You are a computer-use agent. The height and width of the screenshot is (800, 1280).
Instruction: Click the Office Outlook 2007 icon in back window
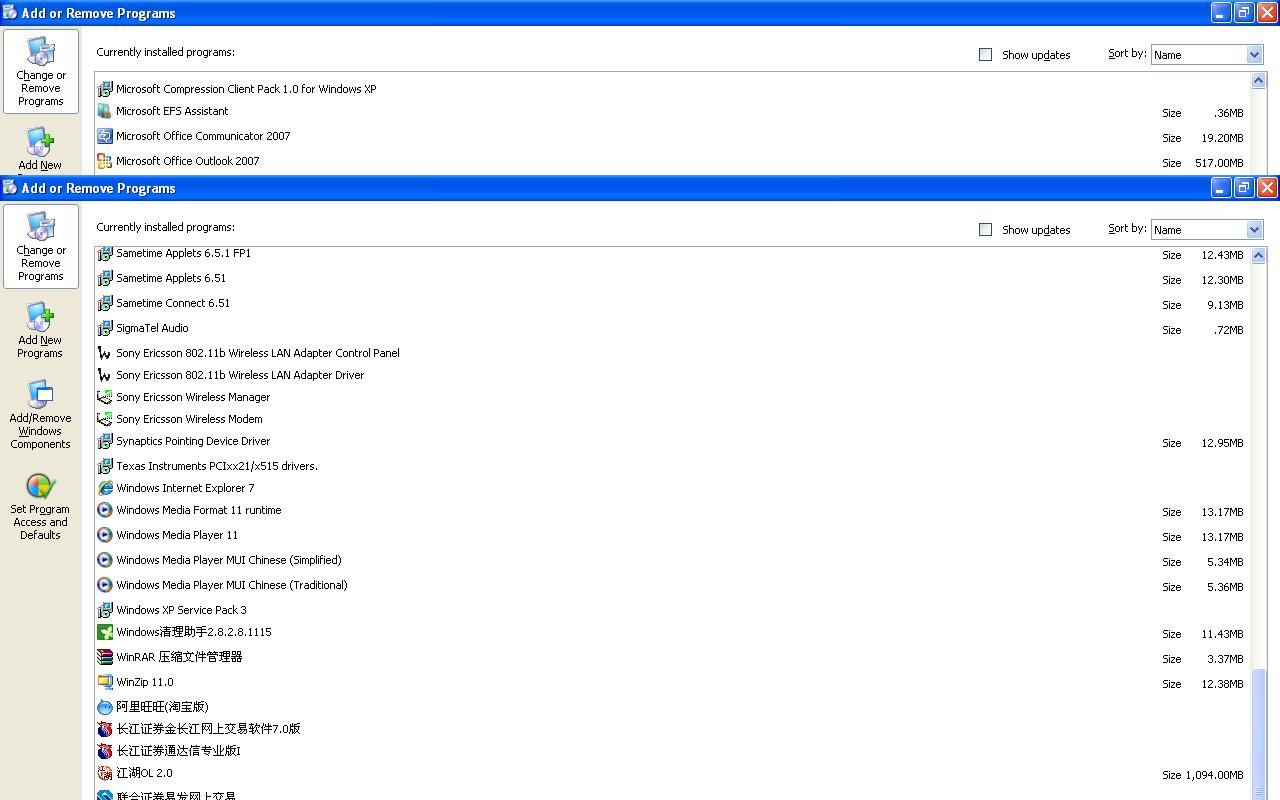click(x=104, y=161)
